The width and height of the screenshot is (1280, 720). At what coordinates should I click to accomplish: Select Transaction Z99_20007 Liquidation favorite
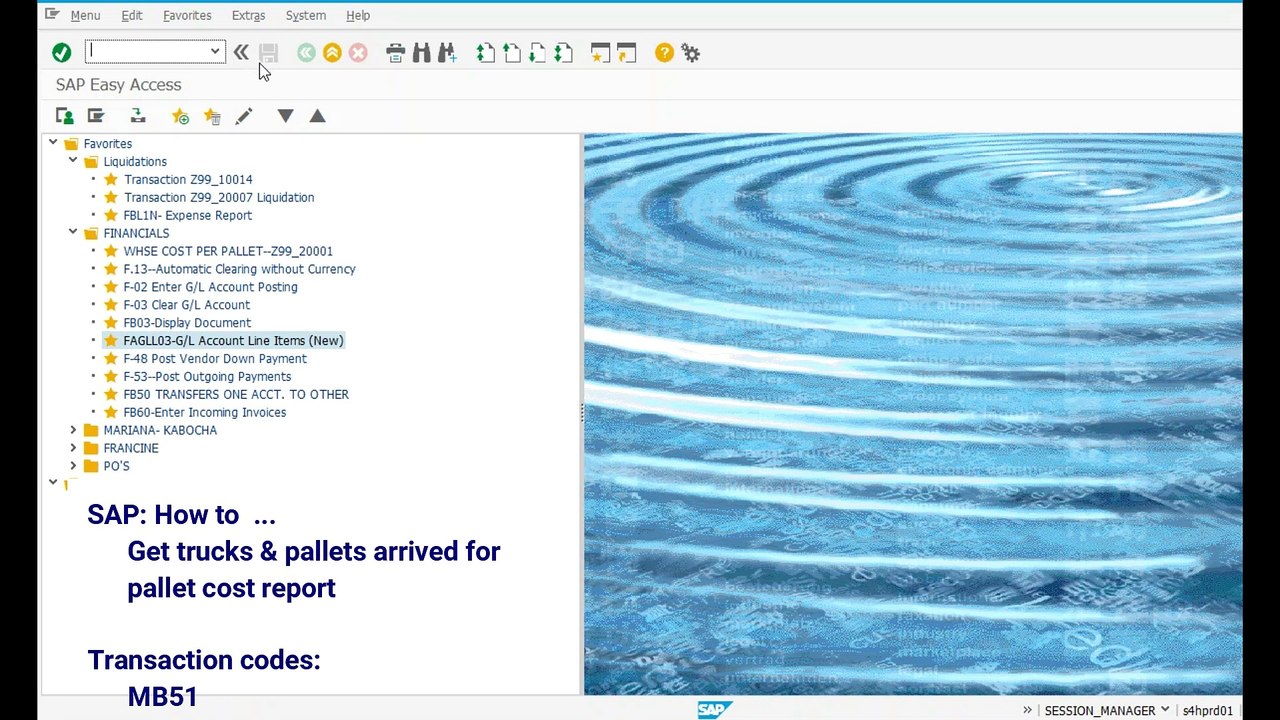[x=219, y=197]
